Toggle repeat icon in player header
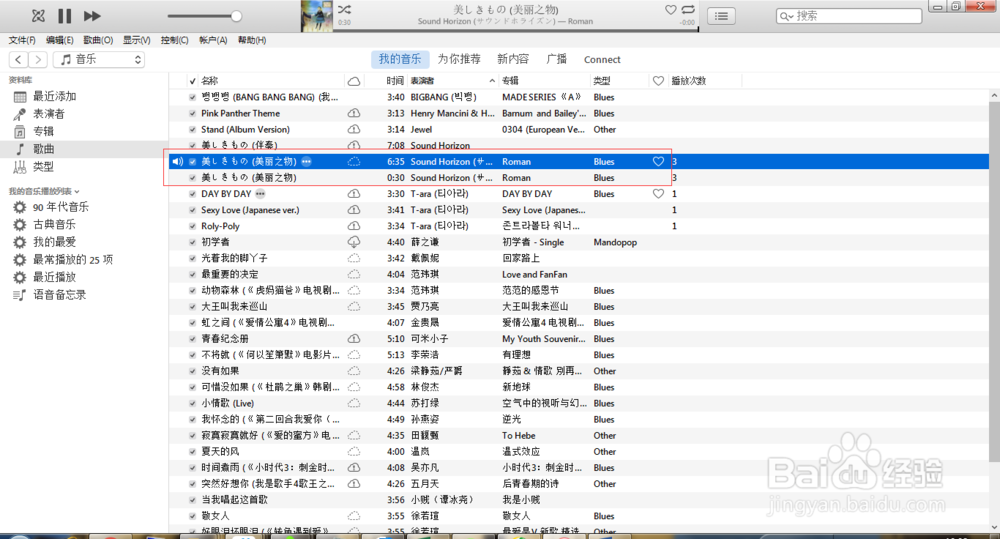This screenshot has height=539, width=1000. click(688, 10)
